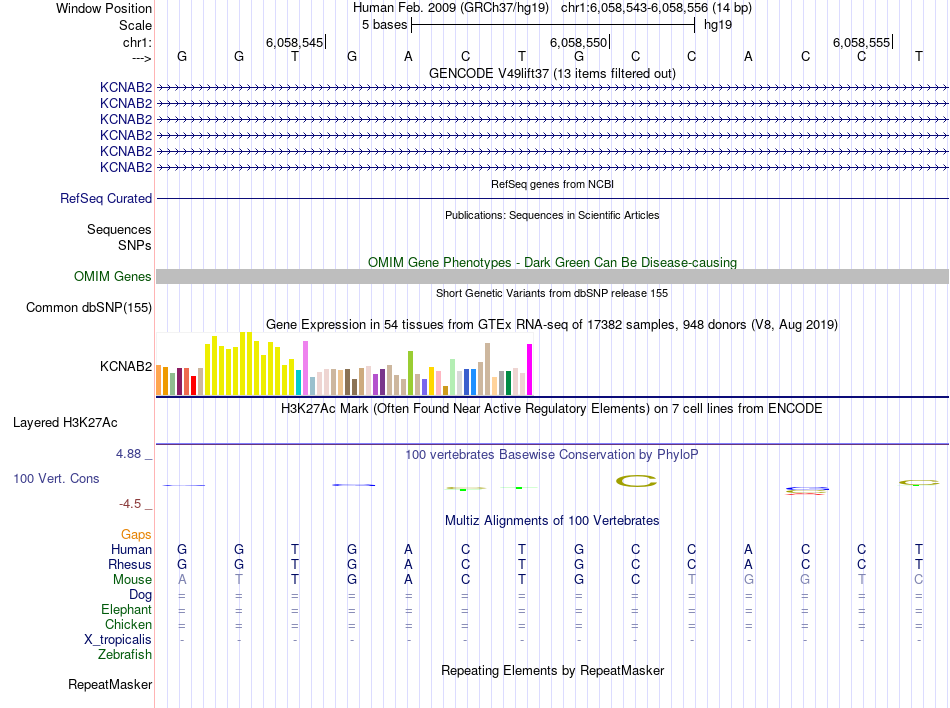Click the large olive C conservation logo
Viewport: 950px width, 708px height.
click(x=636, y=481)
